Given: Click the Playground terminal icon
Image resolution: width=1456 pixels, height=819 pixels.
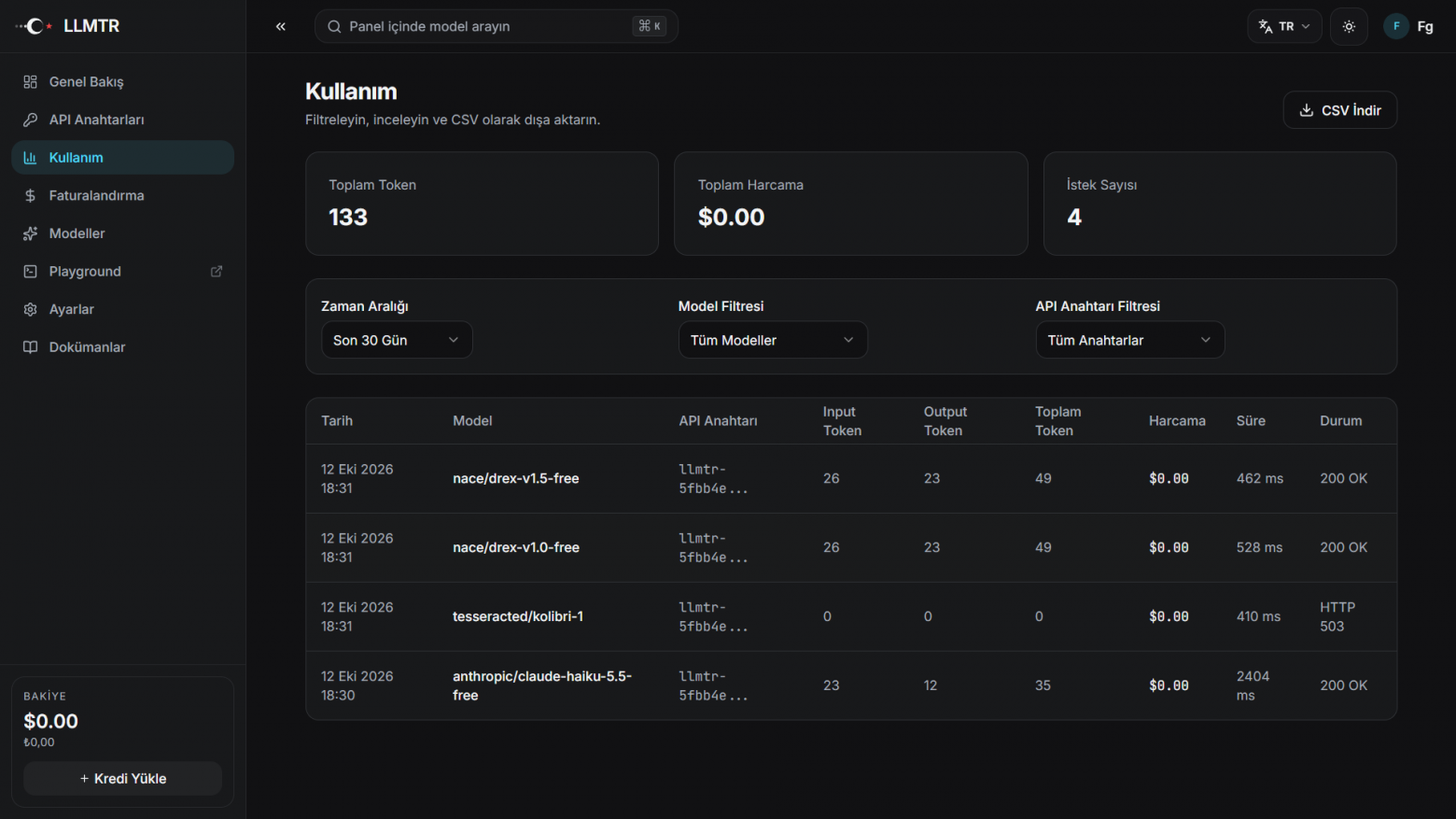Looking at the screenshot, I should [x=31, y=271].
